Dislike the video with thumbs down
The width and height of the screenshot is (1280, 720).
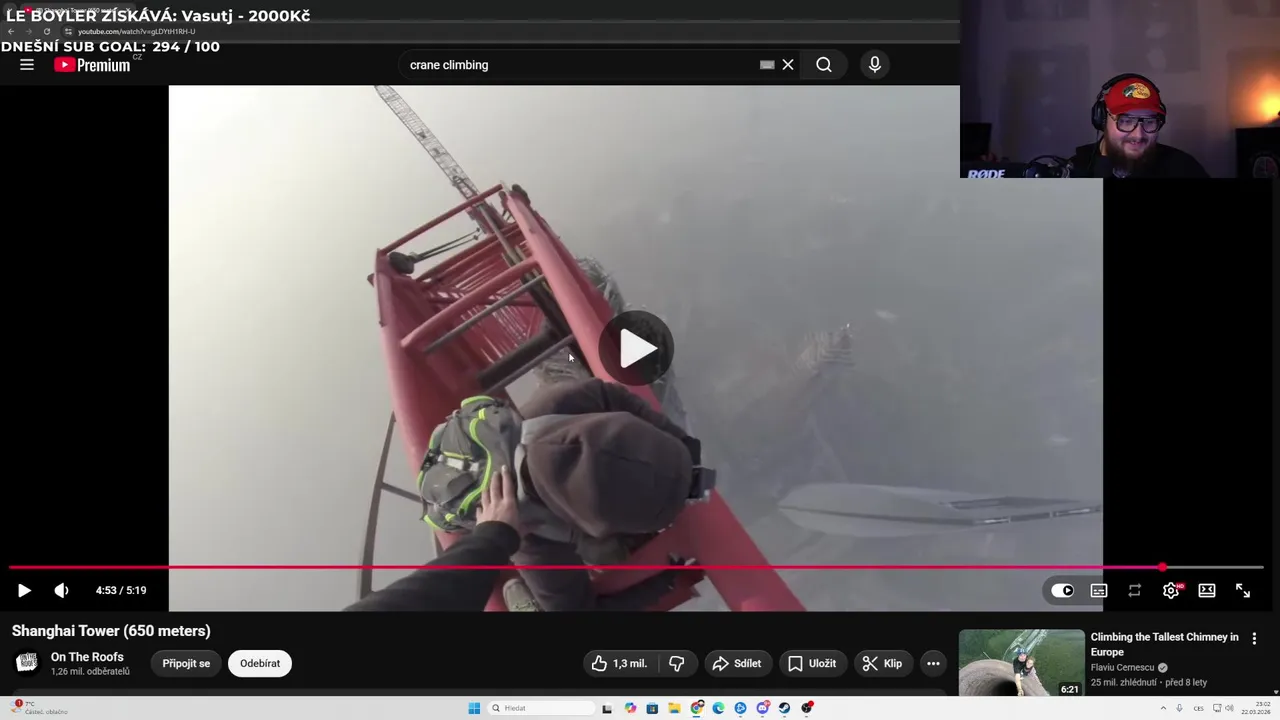click(677, 664)
